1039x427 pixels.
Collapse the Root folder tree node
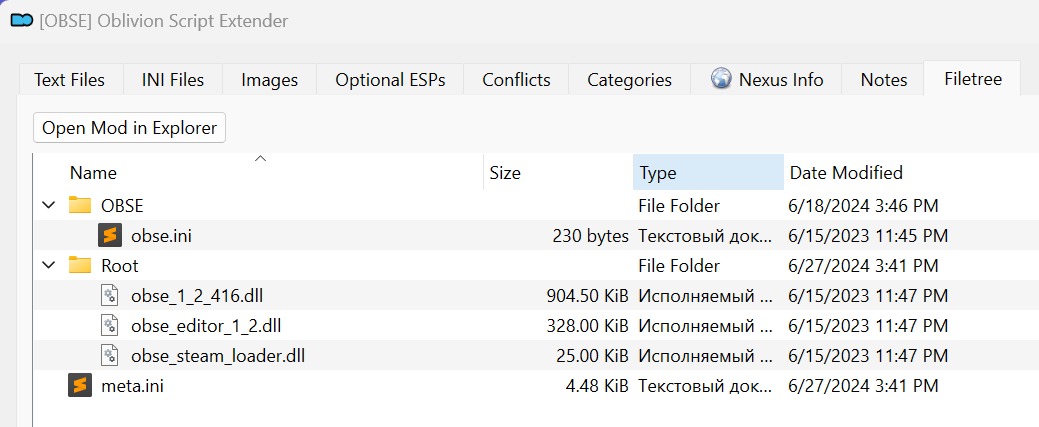pos(48,265)
